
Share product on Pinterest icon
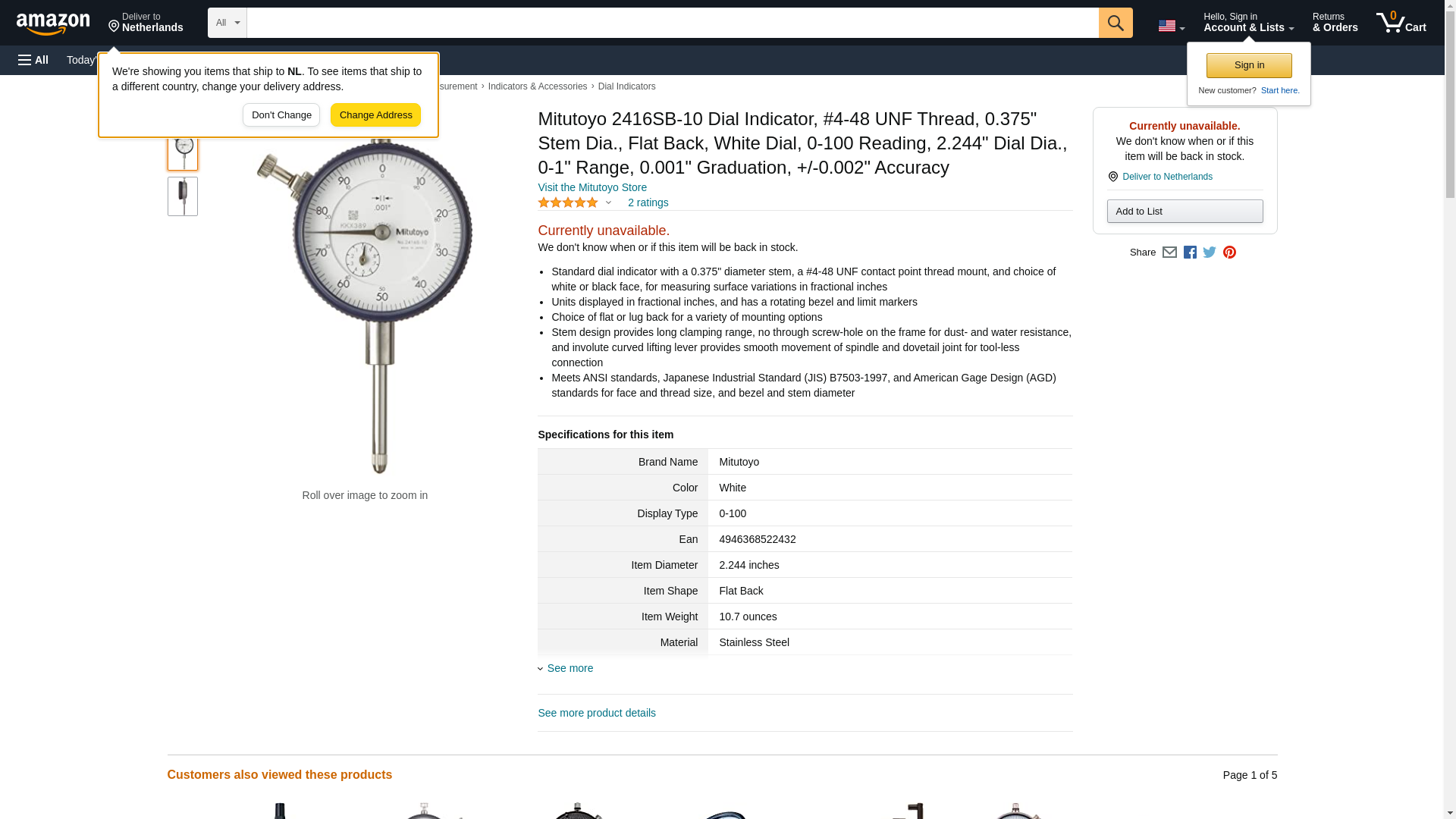pyautogui.click(x=1229, y=253)
